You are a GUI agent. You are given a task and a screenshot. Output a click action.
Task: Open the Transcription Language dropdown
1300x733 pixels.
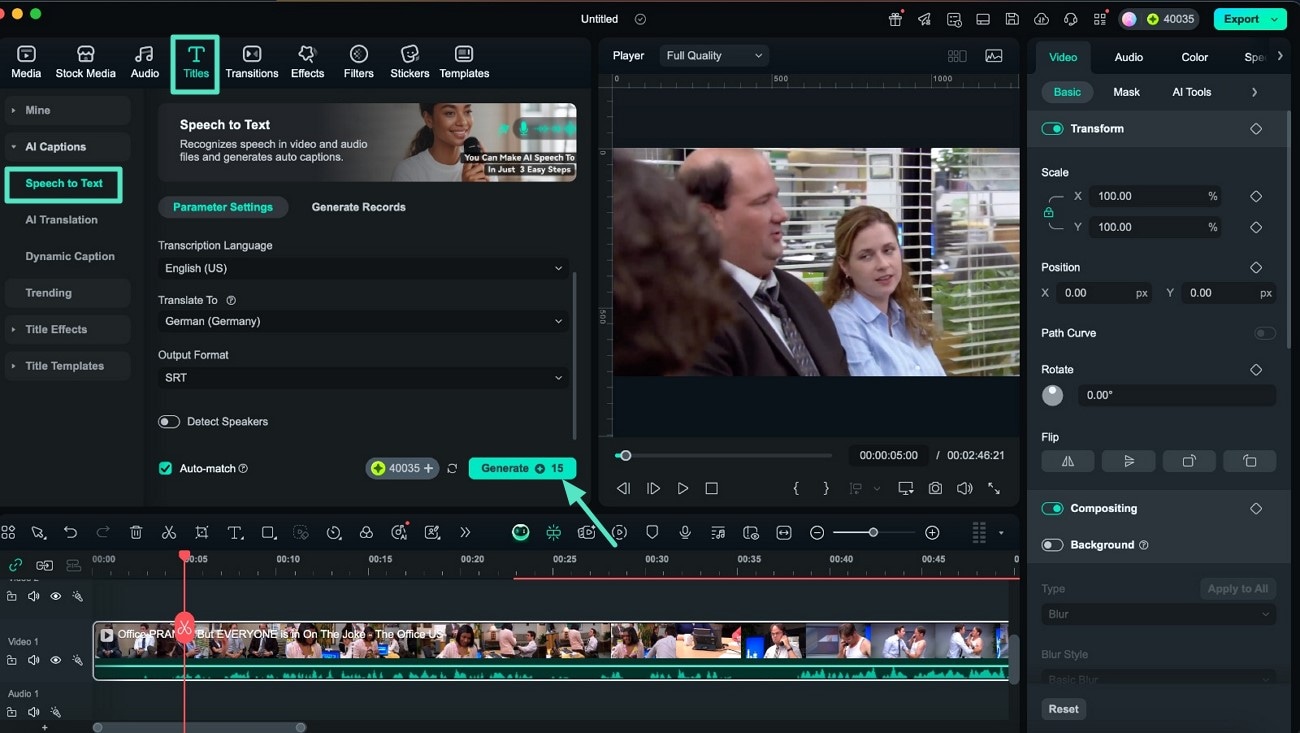(364, 268)
